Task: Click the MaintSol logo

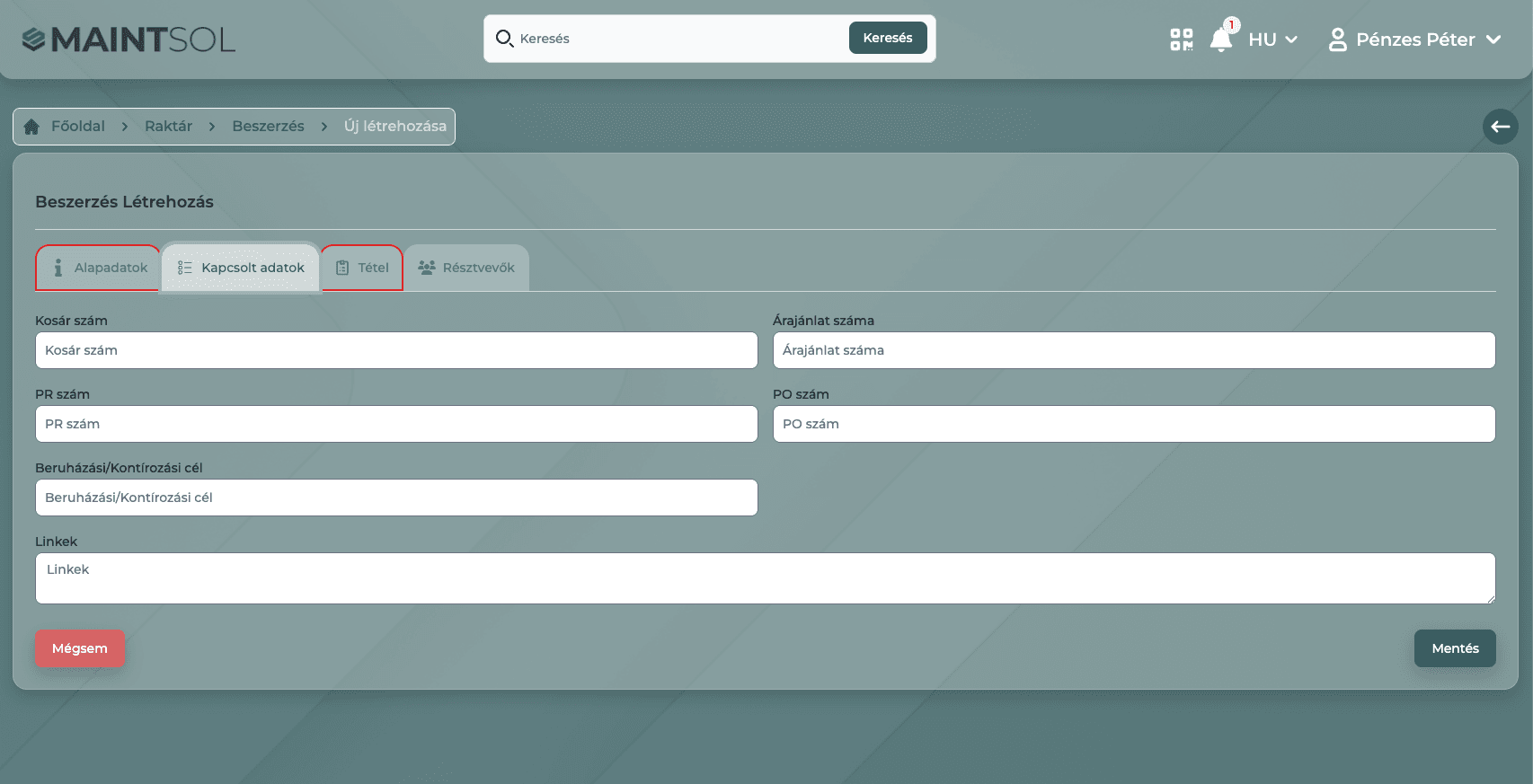Action: (128, 40)
